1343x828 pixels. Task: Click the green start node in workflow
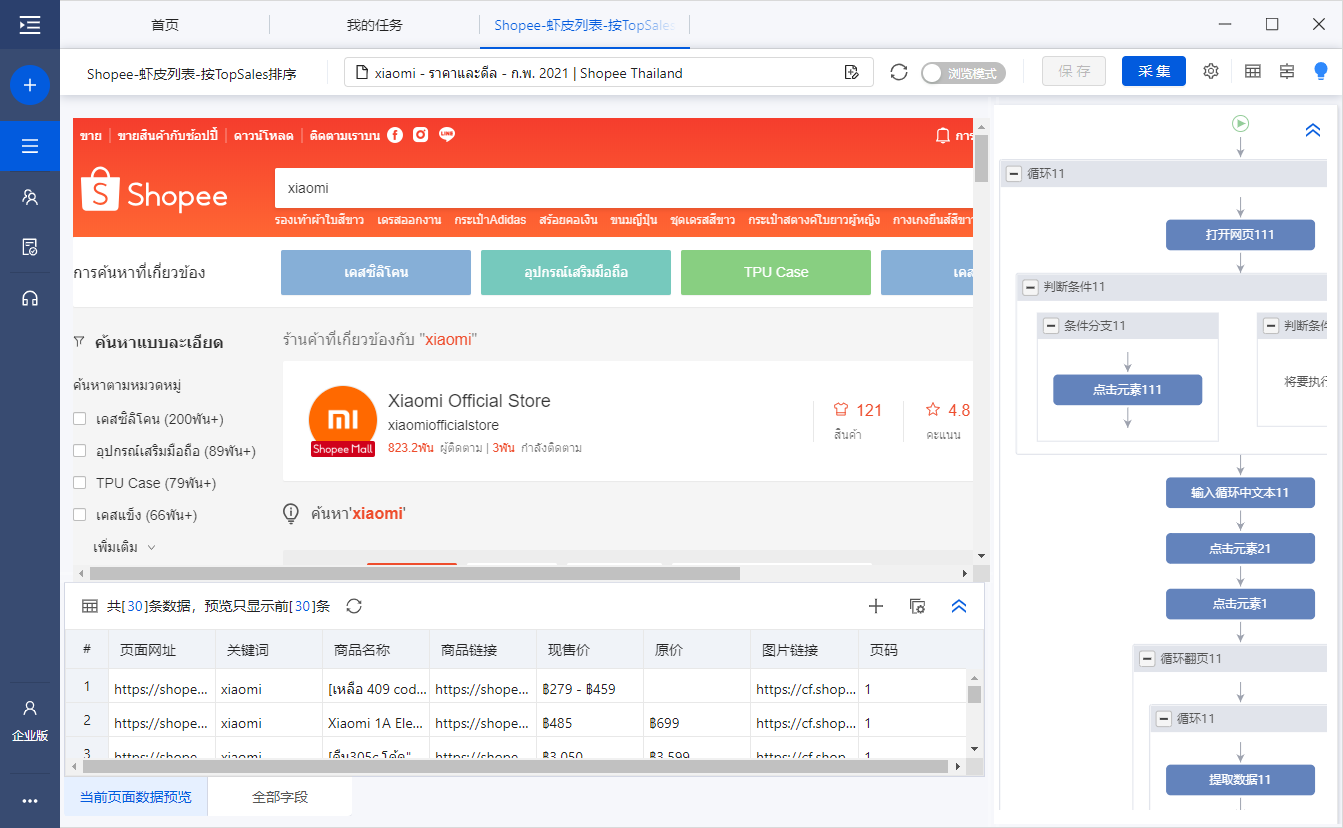[1240, 123]
